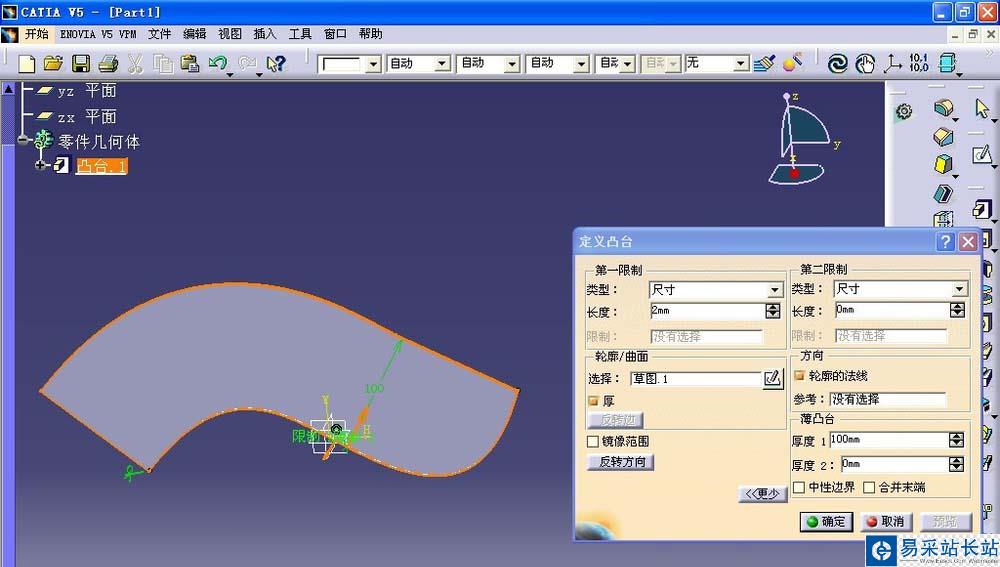Image resolution: width=1000 pixels, height=567 pixels.
Task: Click the <<更少 button
Action: coord(762,494)
